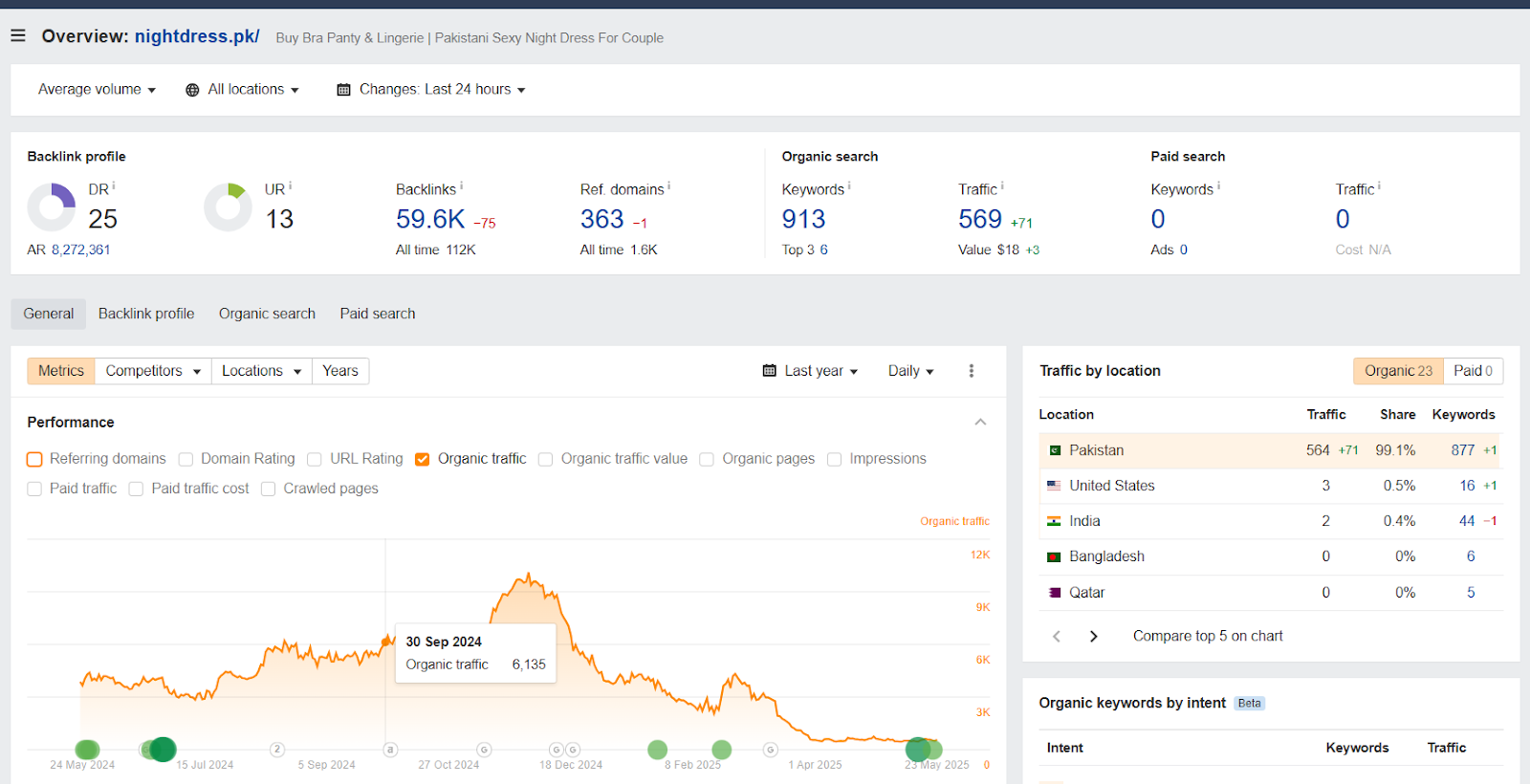
Task: Enable the Organic traffic value checkbox
Action: 546,459
